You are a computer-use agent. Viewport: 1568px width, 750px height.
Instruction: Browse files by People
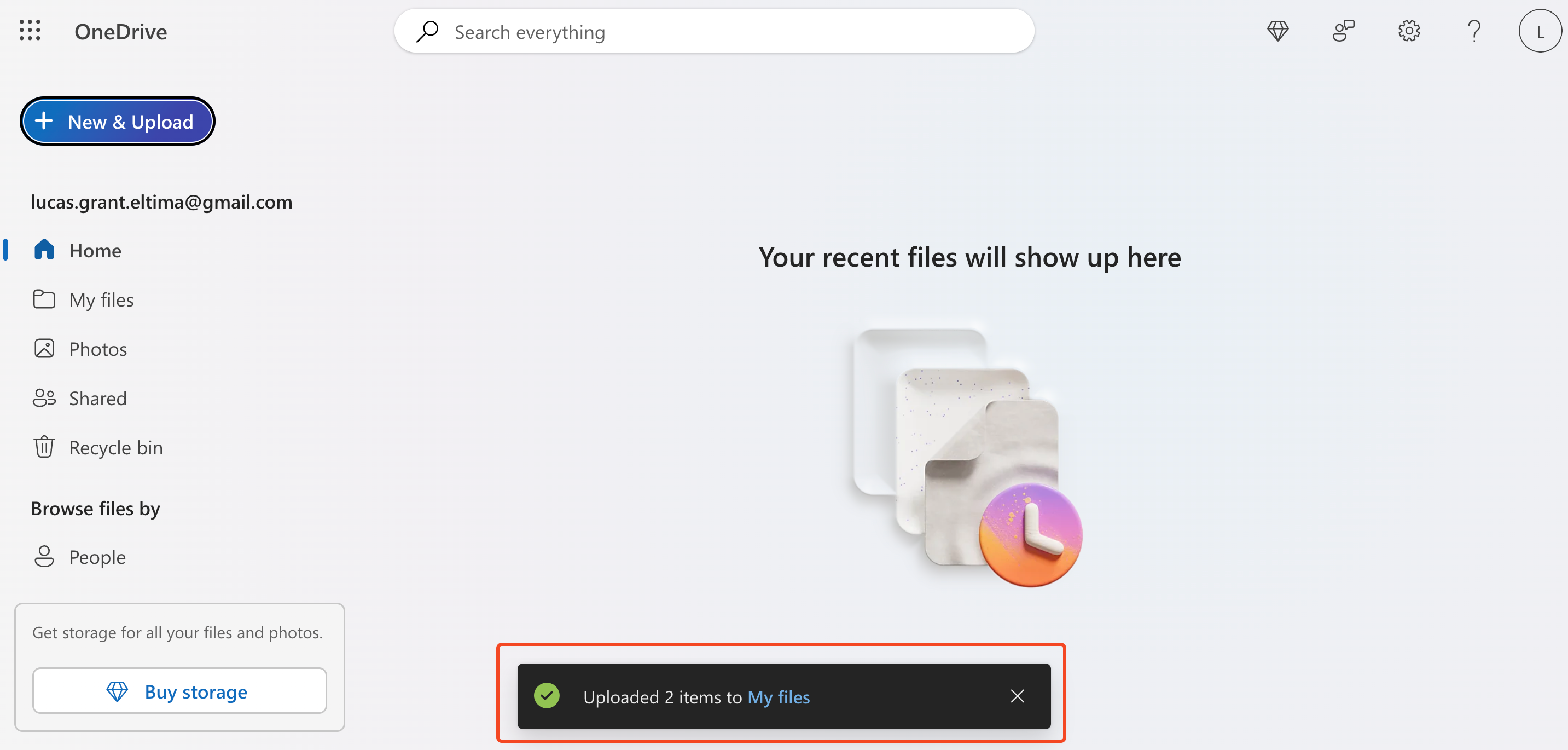(97, 556)
